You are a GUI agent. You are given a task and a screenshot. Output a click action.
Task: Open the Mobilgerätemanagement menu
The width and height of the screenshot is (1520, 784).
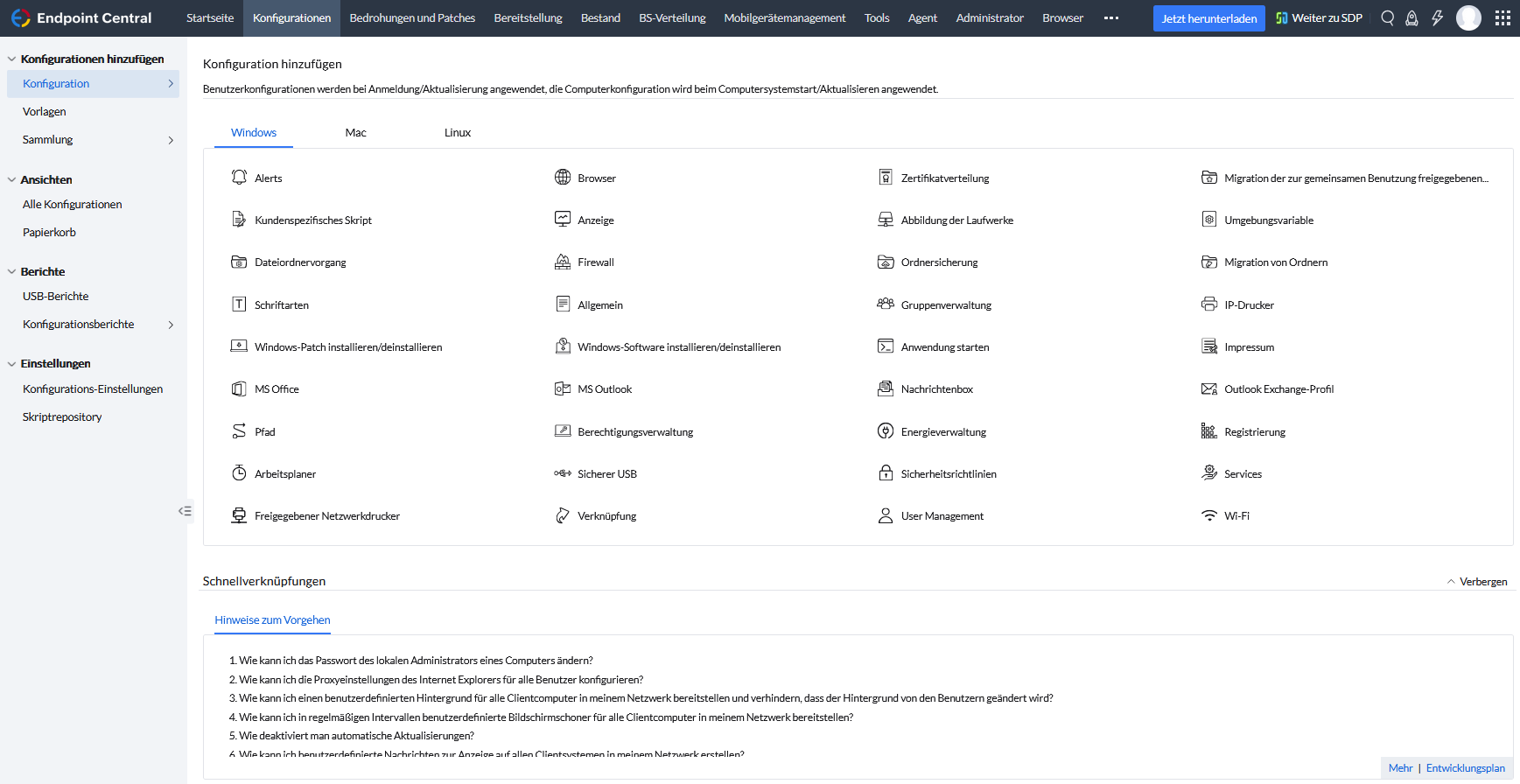pyautogui.click(x=785, y=17)
